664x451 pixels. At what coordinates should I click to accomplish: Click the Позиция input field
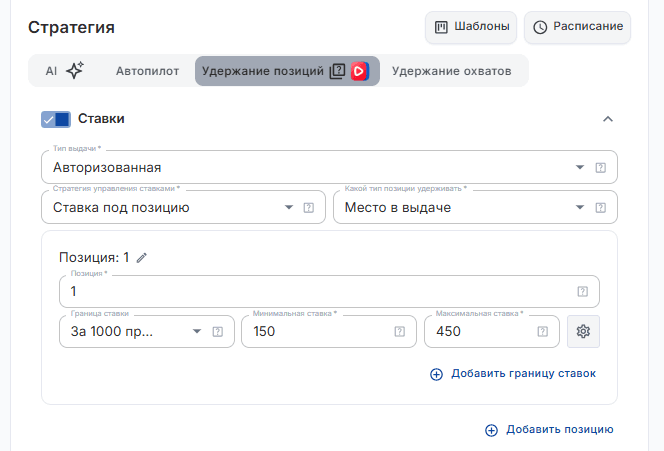[329, 291]
